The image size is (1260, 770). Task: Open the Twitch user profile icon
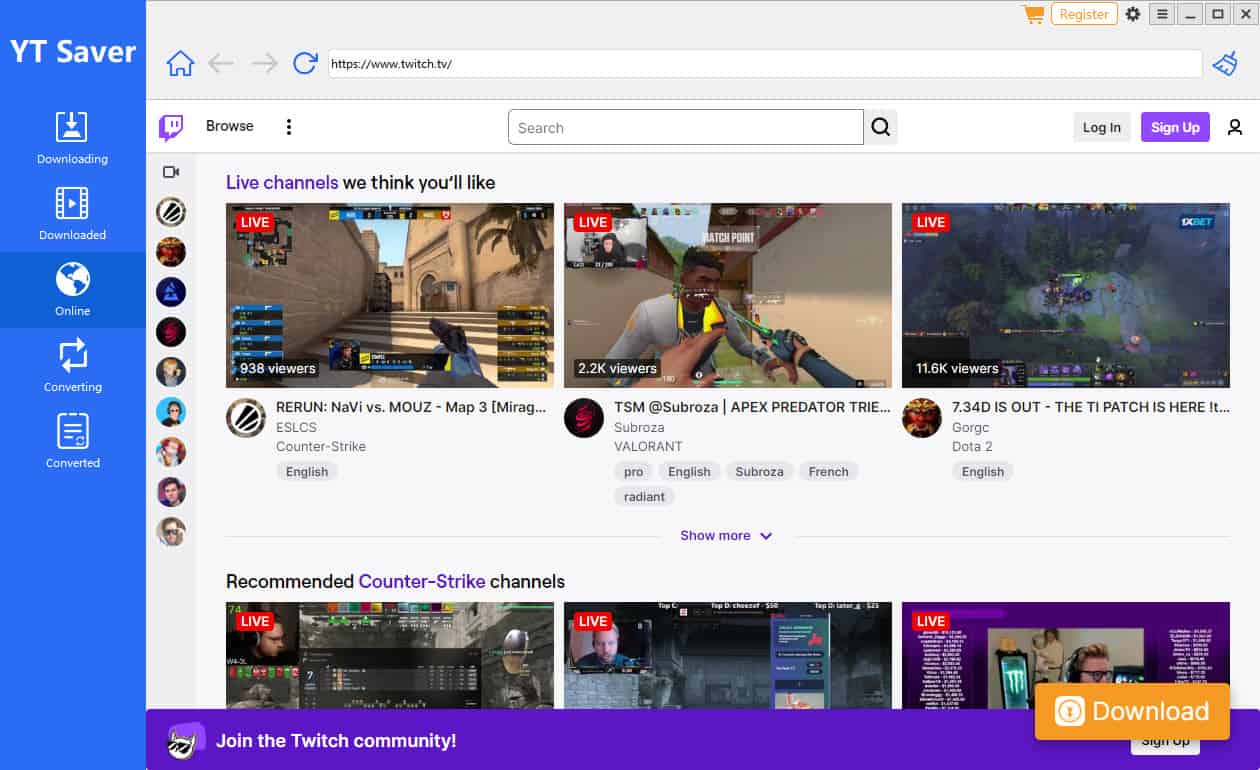pos(1235,127)
